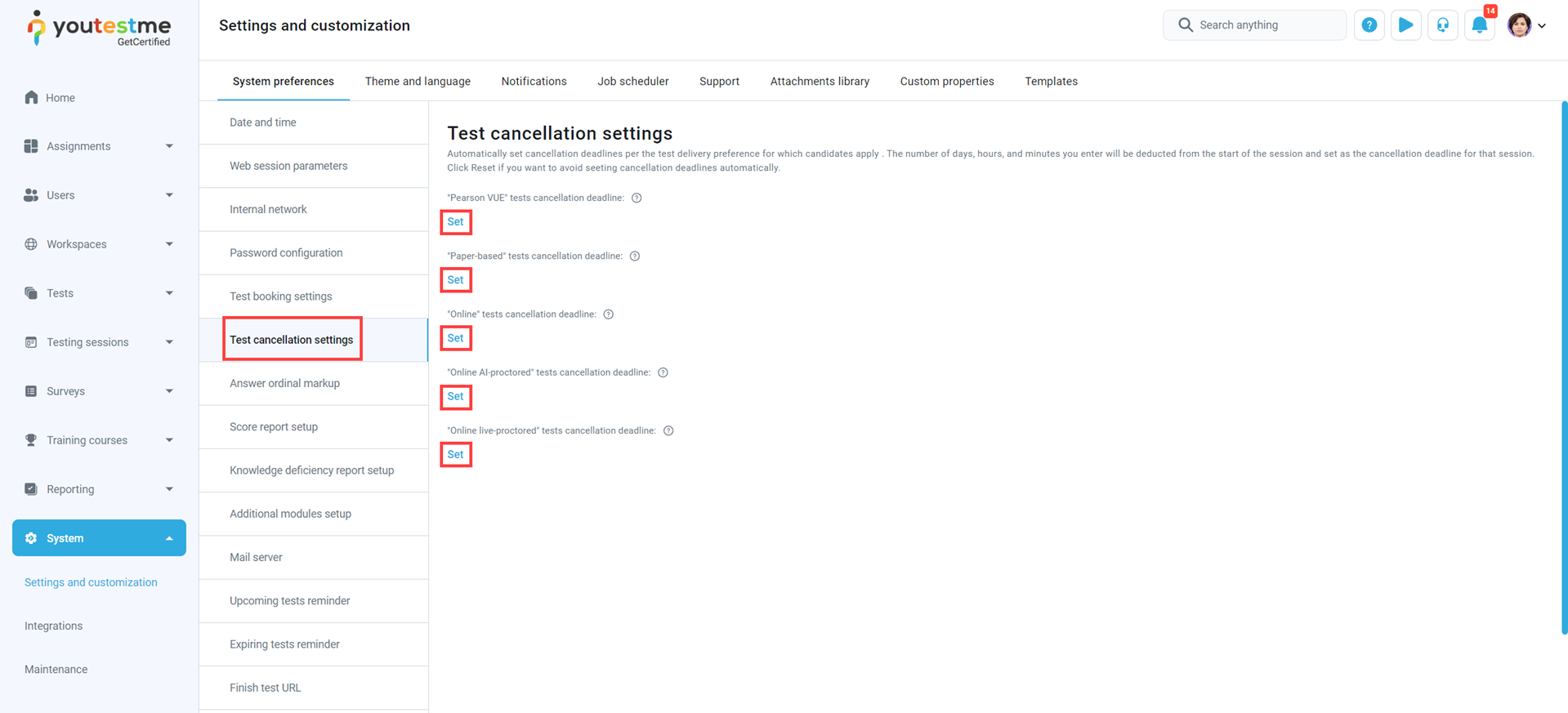Click info icon beside Paper-based deadline
1568x713 pixels.
coord(635,256)
